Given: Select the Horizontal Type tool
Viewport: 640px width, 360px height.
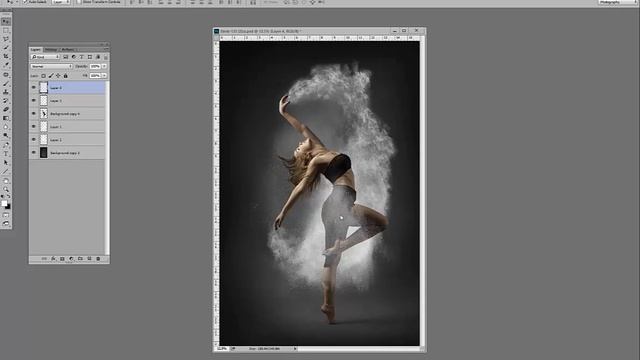Looking at the screenshot, I should (6, 154).
